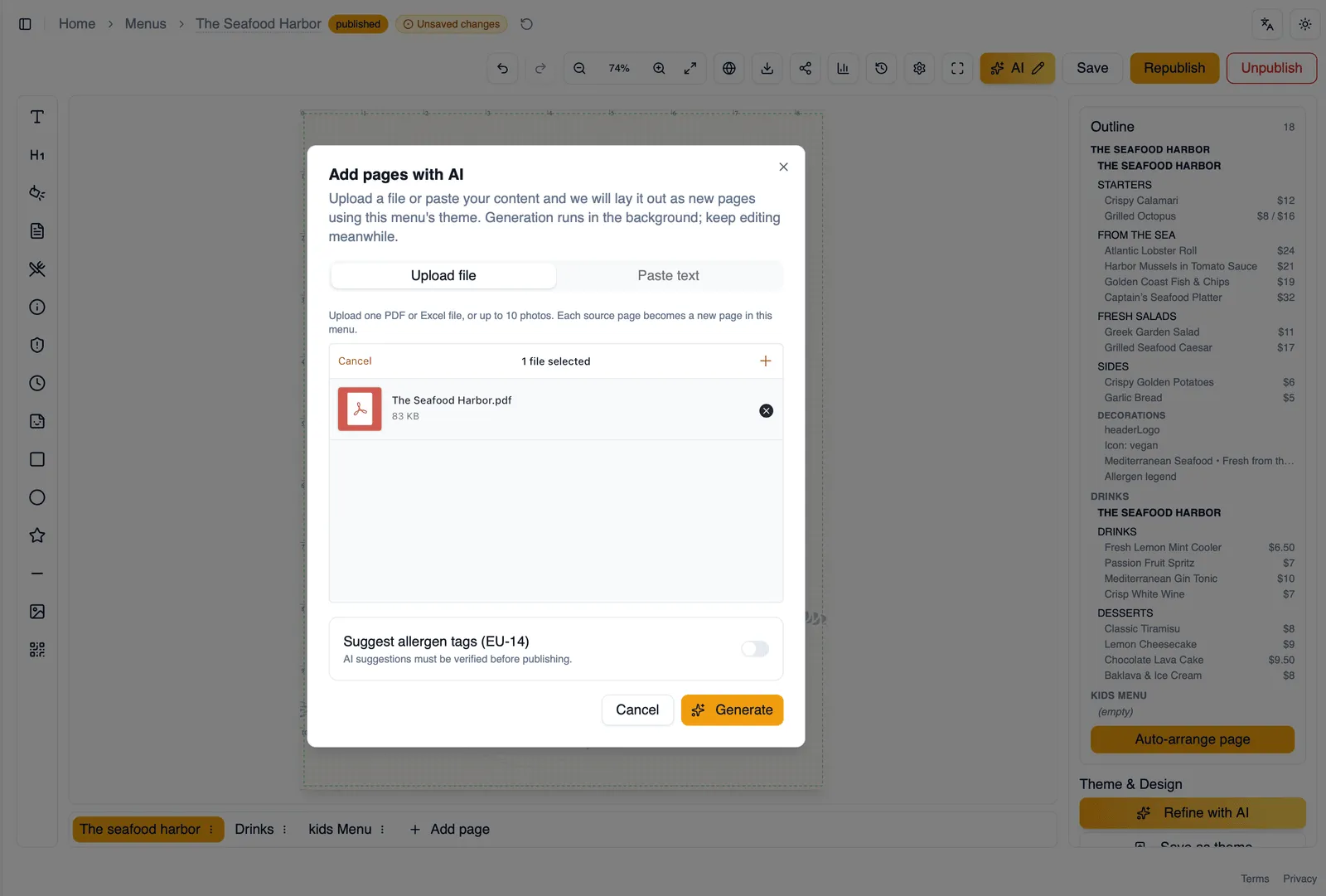Select Crispy Calamari in outline
1326x896 pixels.
[1141, 201]
